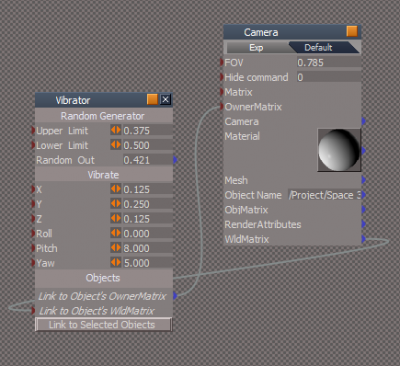400x366 pixels.
Task: Click the ObjMatrix blue output connector
Action: (x=364, y=209)
